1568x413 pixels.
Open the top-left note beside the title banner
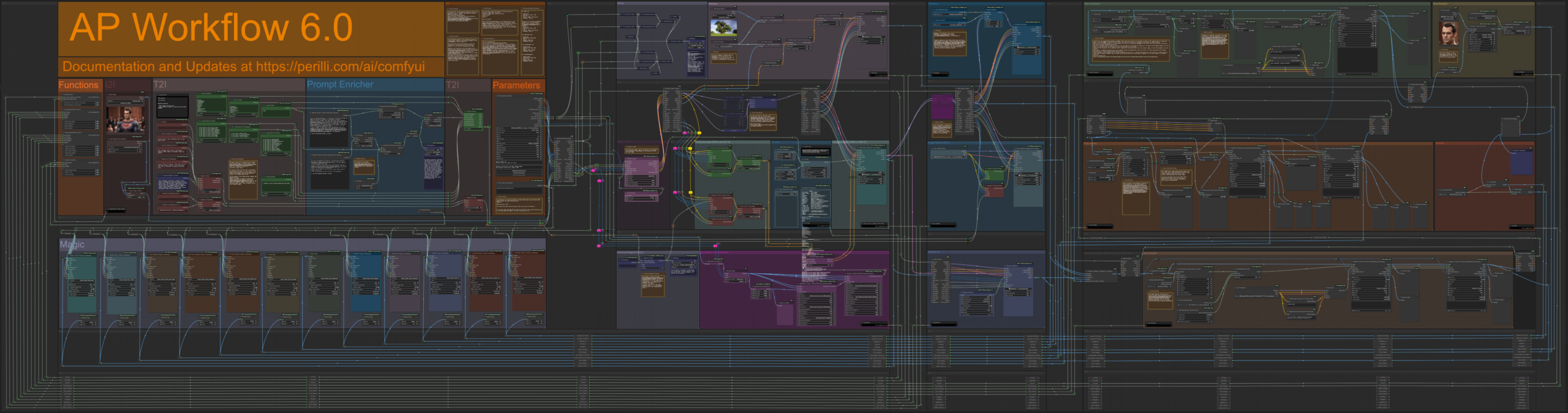462,21
